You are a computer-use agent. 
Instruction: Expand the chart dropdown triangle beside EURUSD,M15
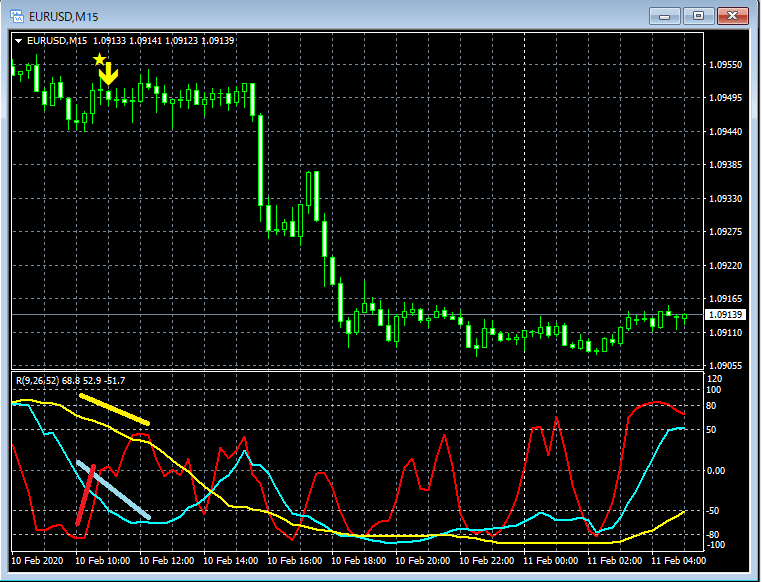(x=18, y=41)
